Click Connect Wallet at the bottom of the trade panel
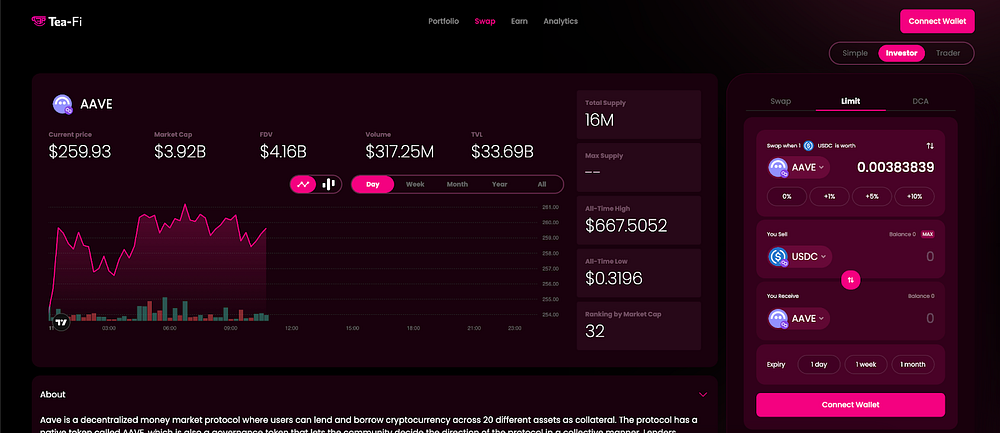 [x=850, y=405]
